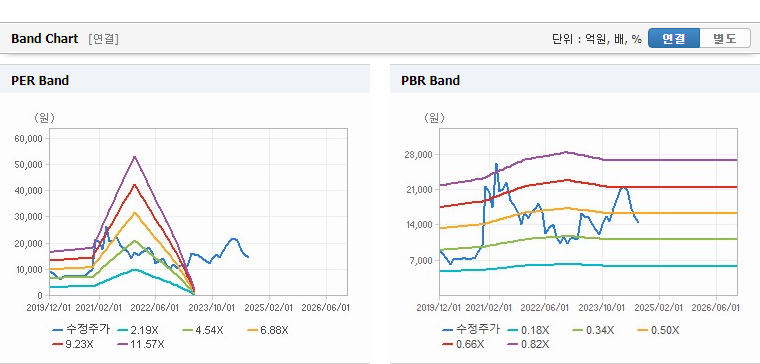Viewport: 760px width, 364px height.
Task: Click the 60,000 y-axis label in PER chart
Action: pyautogui.click(x=30, y=138)
